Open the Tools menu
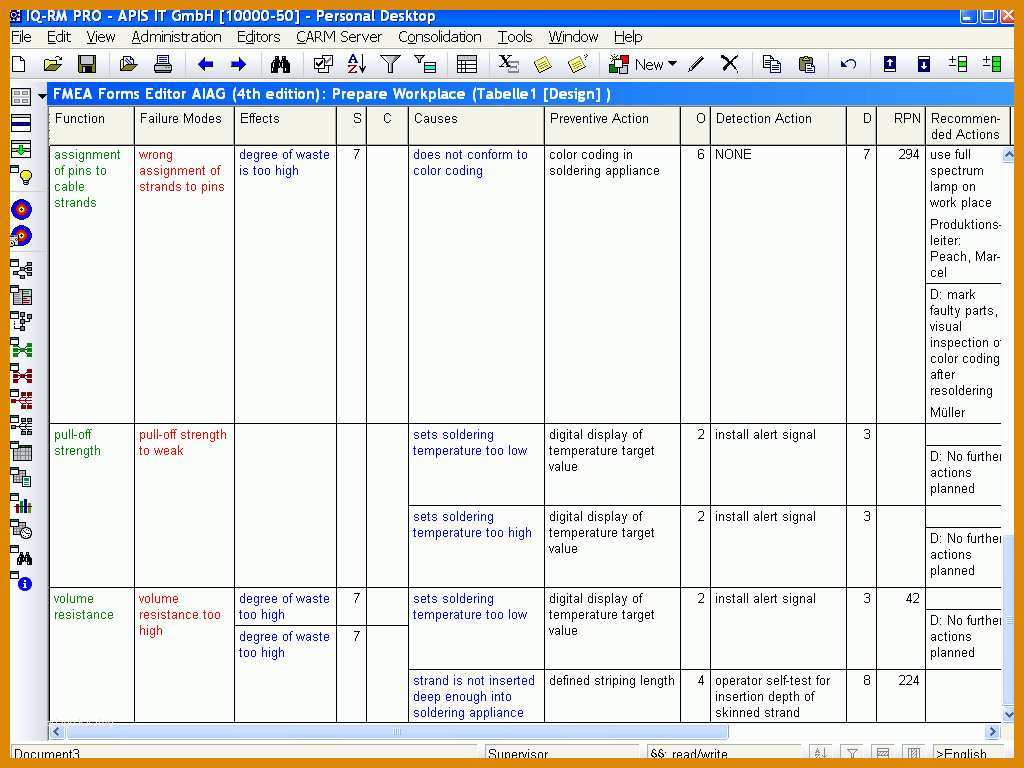Viewport: 1024px width, 768px height. pyautogui.click(x=515, y=37)
